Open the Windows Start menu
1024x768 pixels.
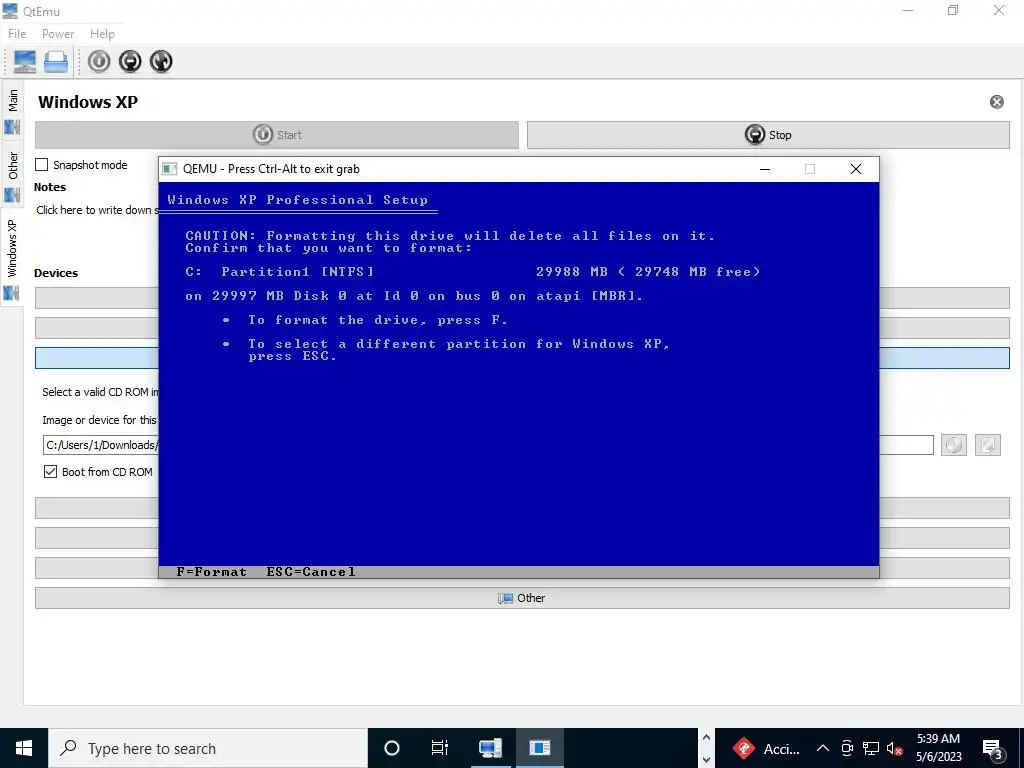(x=24, y=748)
